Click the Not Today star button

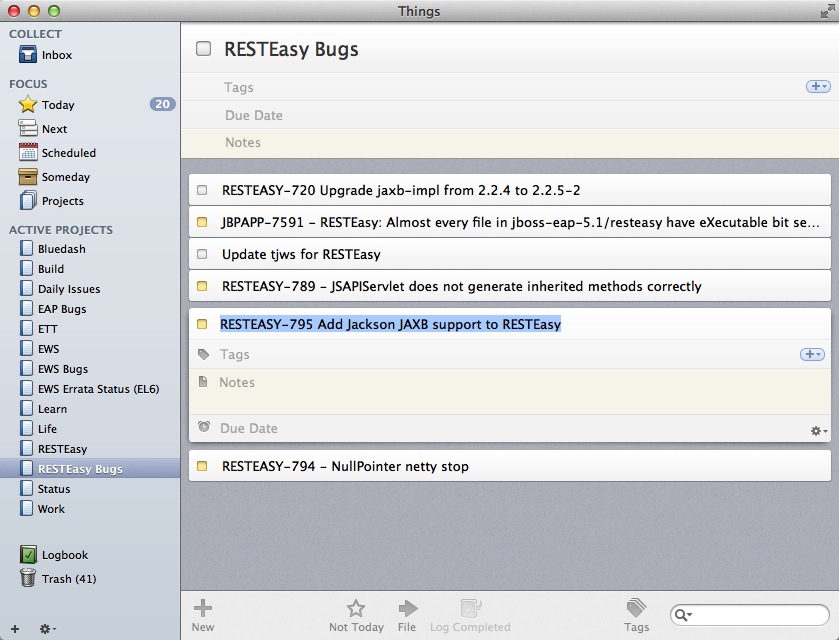coord(356,608)
